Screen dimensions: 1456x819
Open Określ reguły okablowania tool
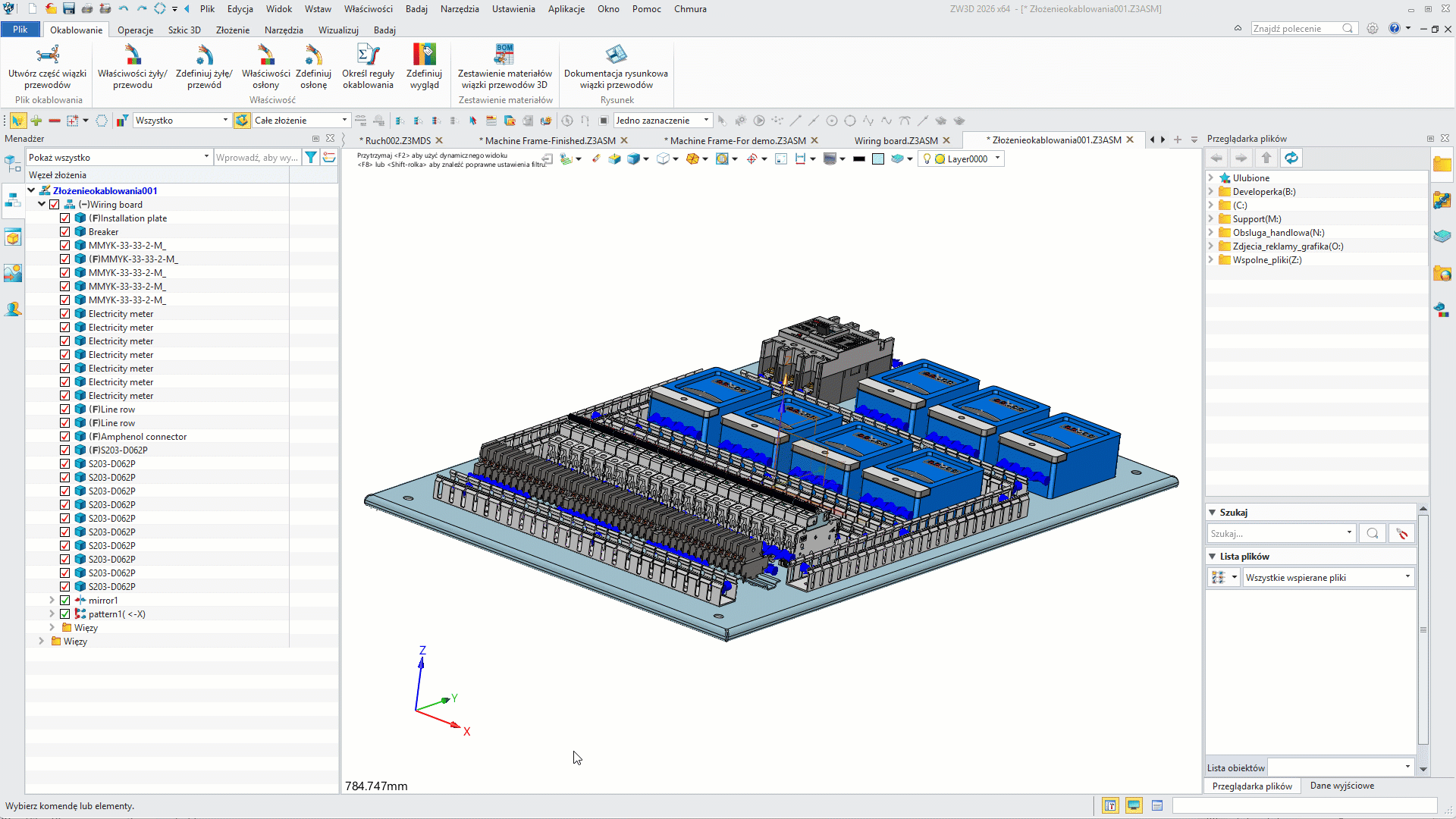(x=368, y=66)
